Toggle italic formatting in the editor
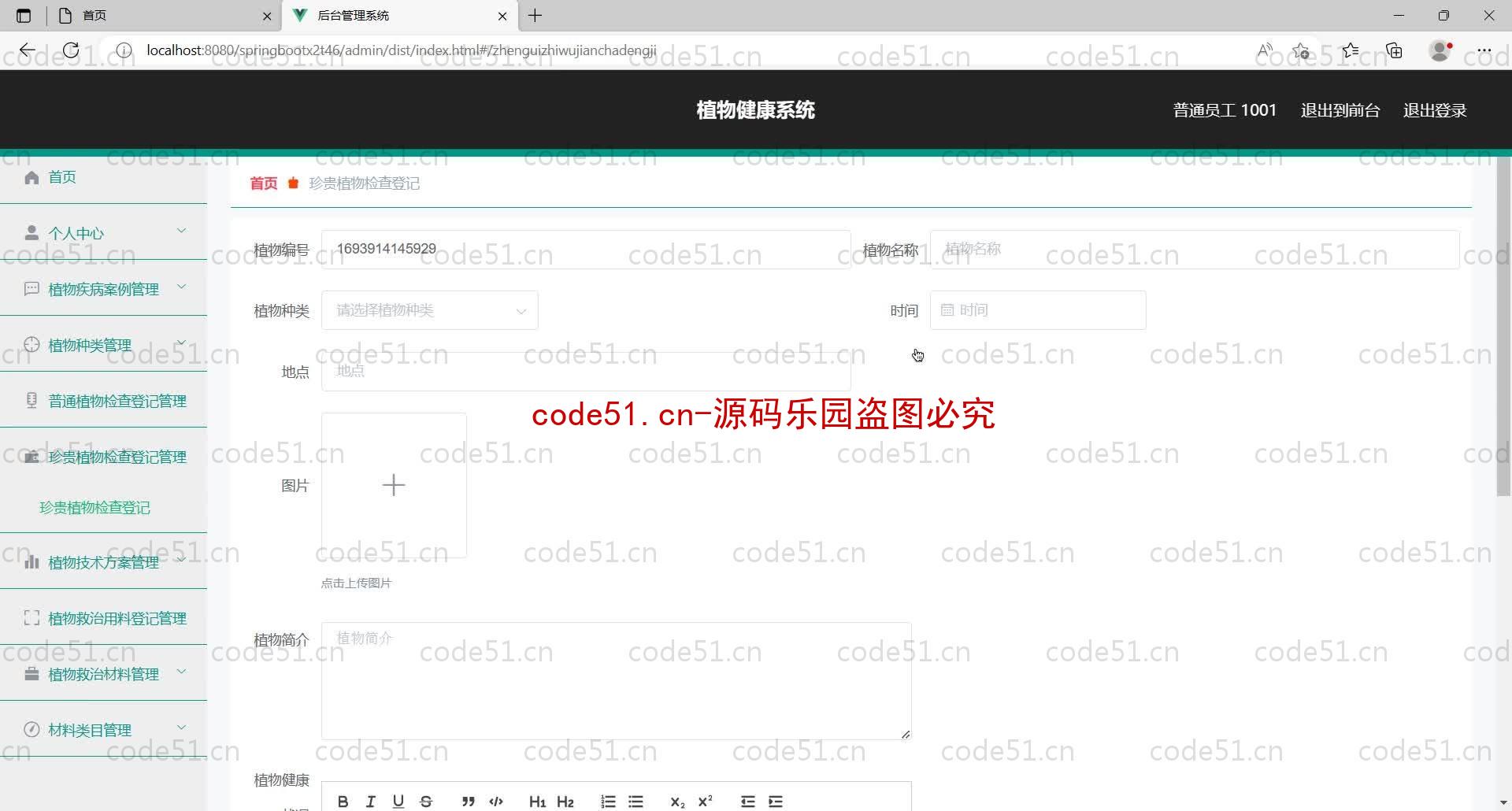Image resolution: width=1512 pixels, height=811 pixels. coord(370,802)
